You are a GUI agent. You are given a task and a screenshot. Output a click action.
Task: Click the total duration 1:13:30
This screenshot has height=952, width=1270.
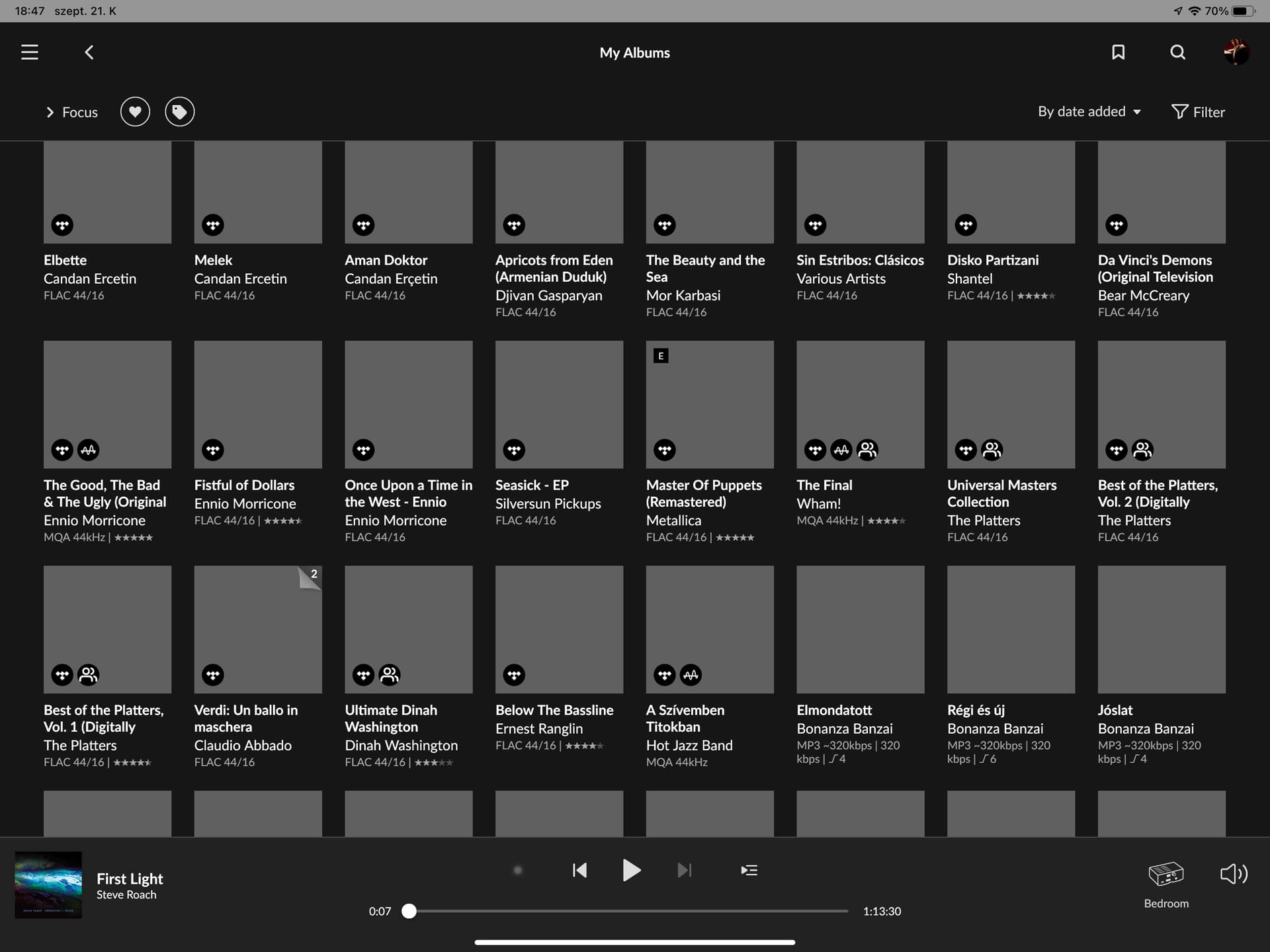pyautogui.click(x=882, y=911)
